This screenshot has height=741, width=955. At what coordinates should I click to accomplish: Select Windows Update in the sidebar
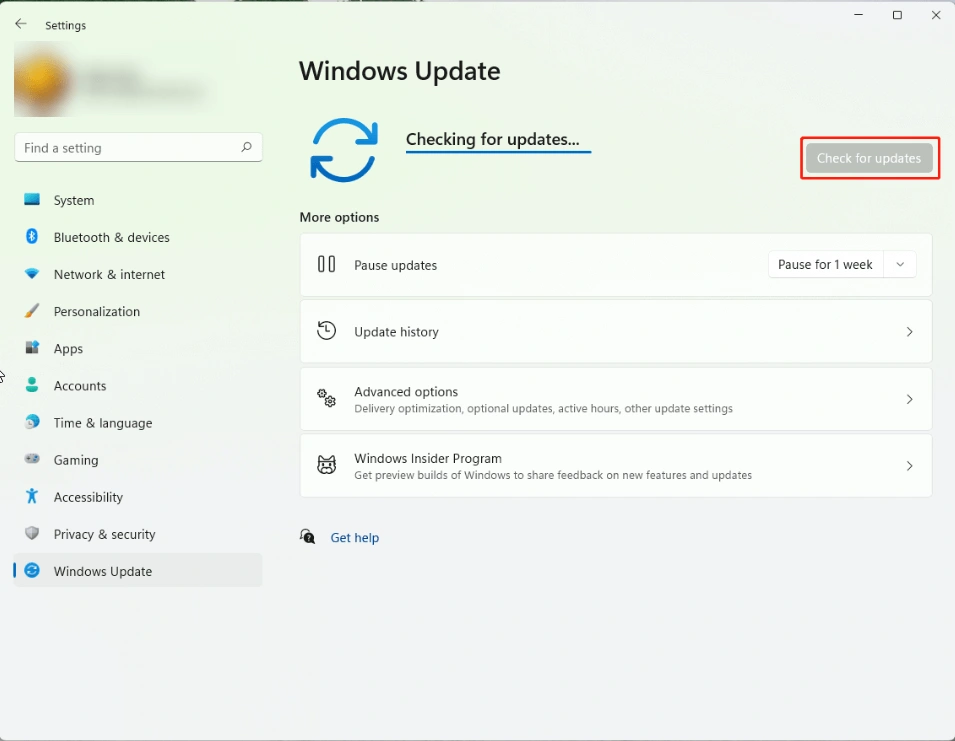pyautogui.click(x=103, y=571)
